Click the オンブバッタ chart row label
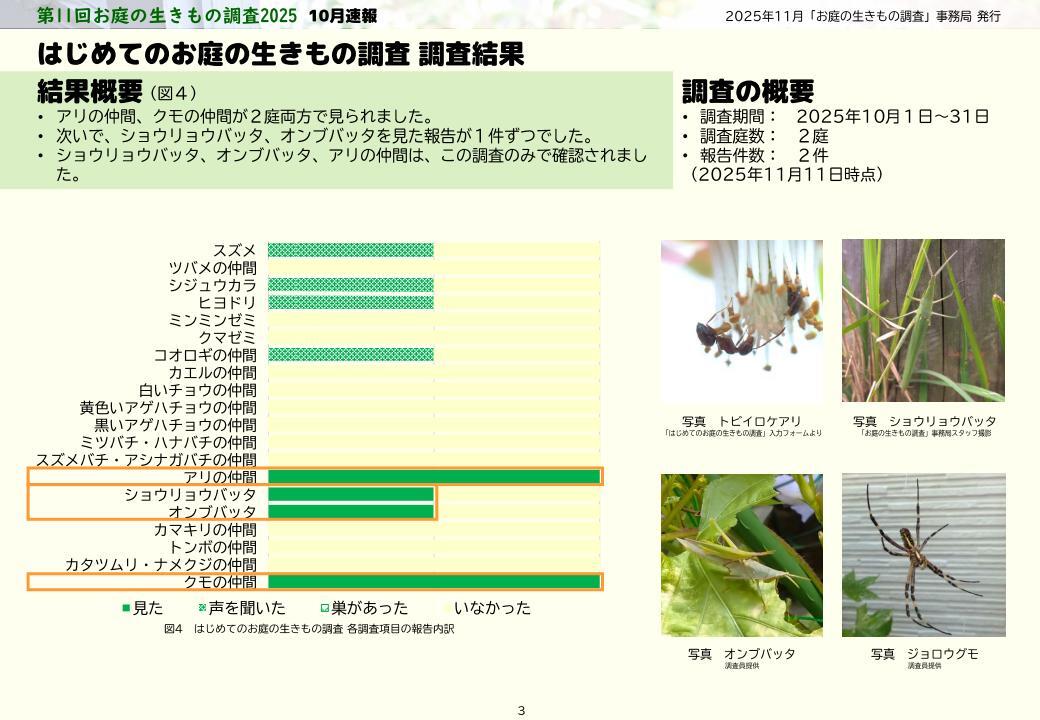The height and width of the screenshot is (720, 1040). coord(212,512)
